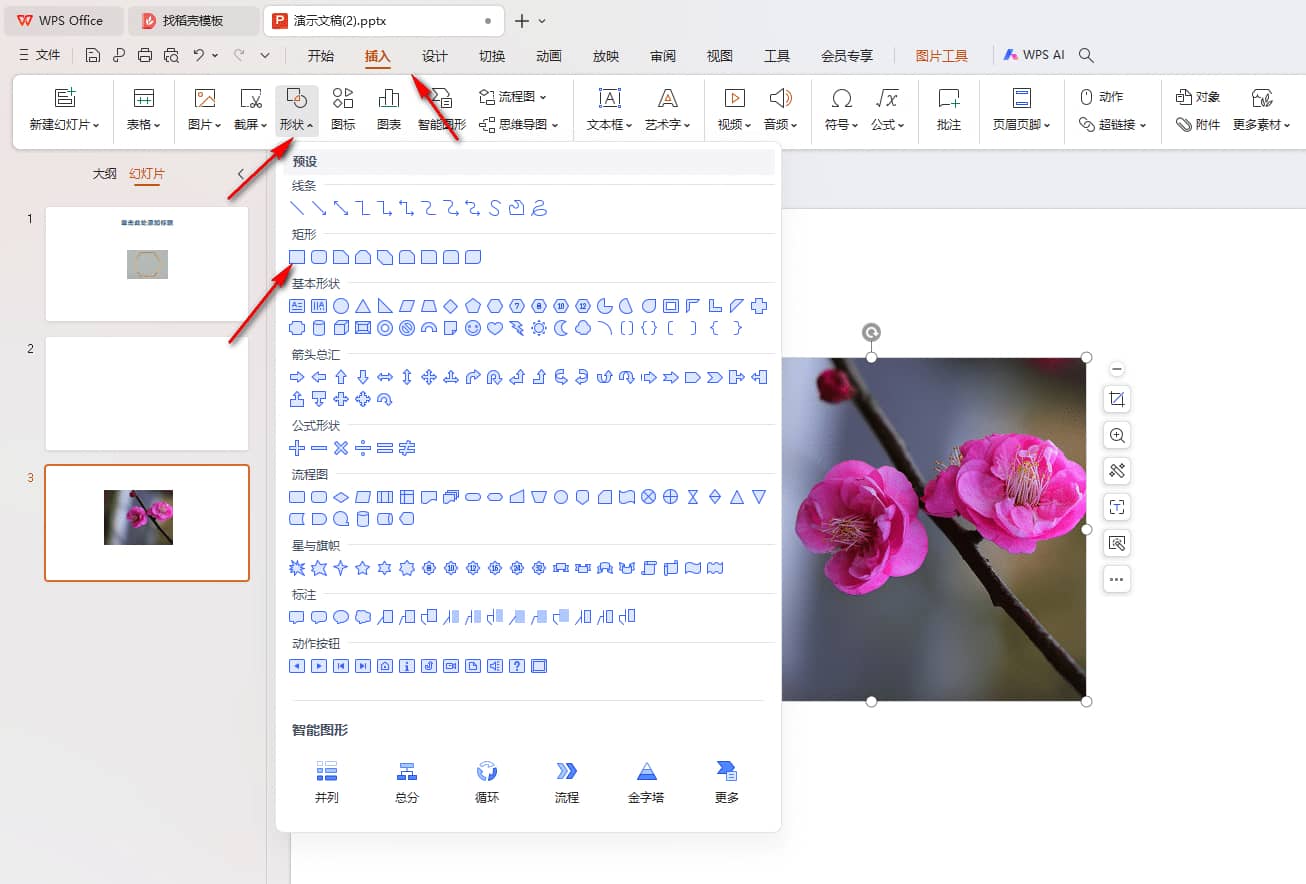1306x884 pixels.
Task: Click the 附件 attachment button
Action: pos(1198,125)
